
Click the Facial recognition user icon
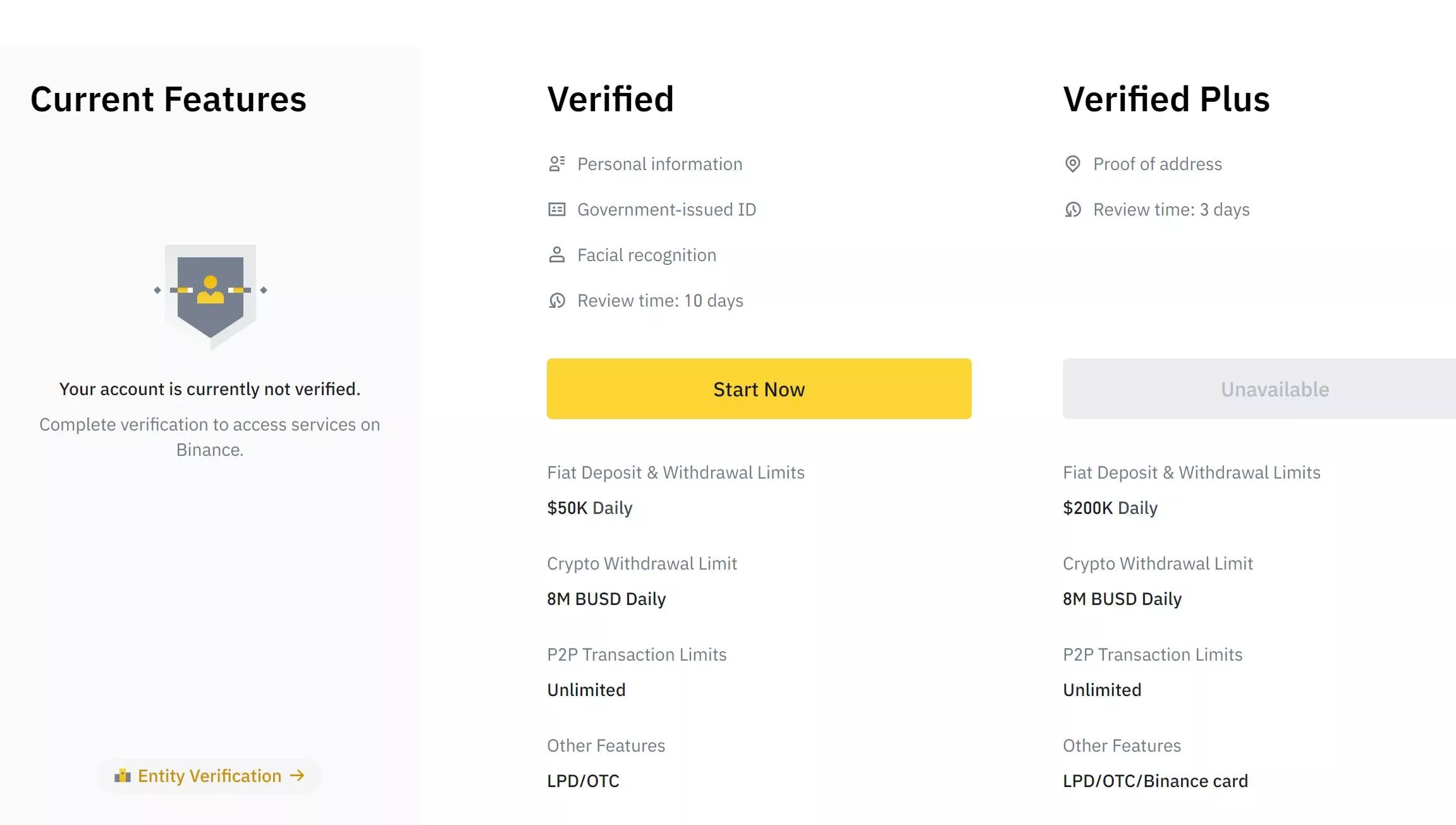557,255
